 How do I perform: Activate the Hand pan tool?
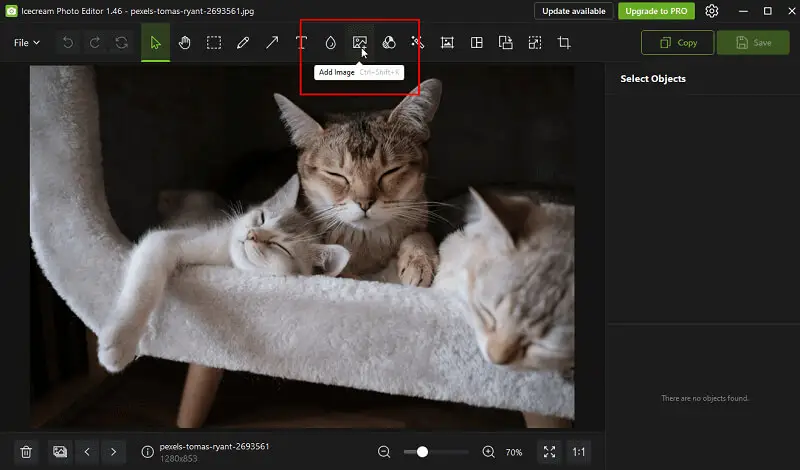(185, 43)
